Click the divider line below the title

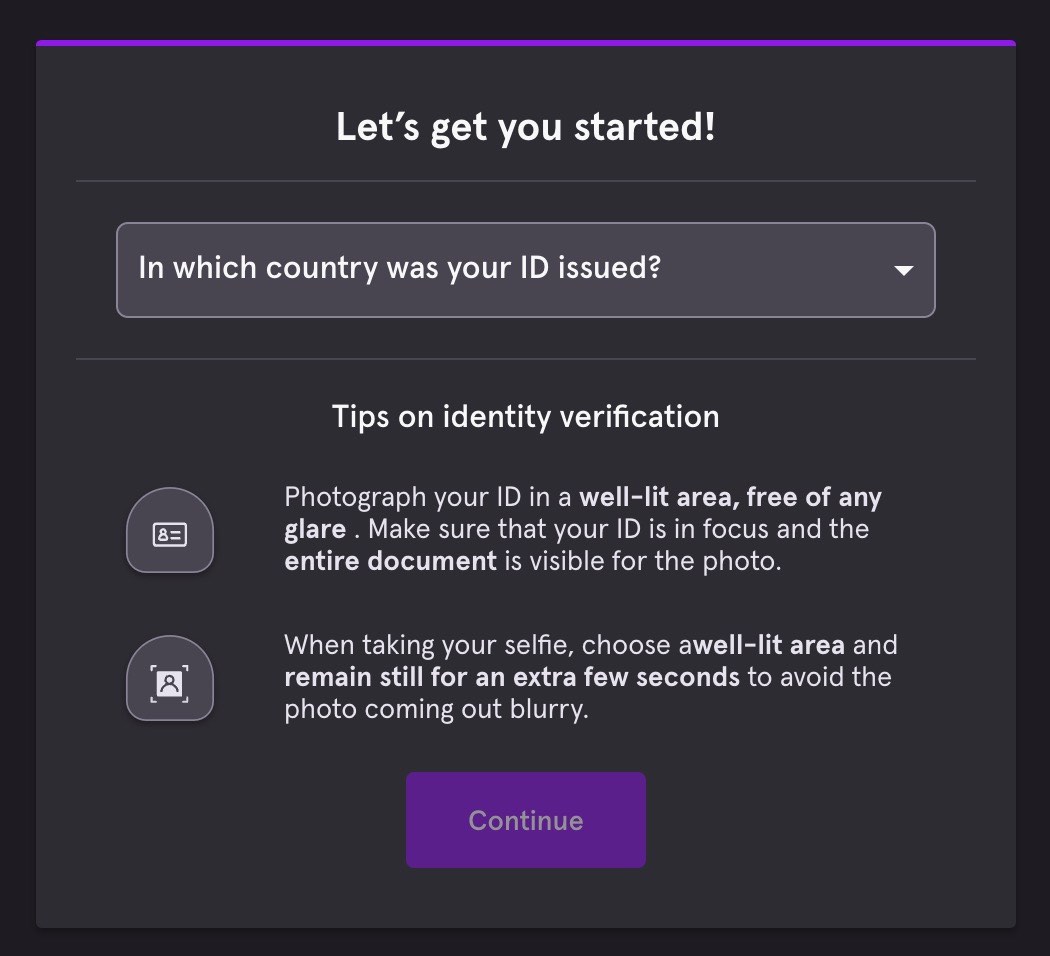point(525,181)
